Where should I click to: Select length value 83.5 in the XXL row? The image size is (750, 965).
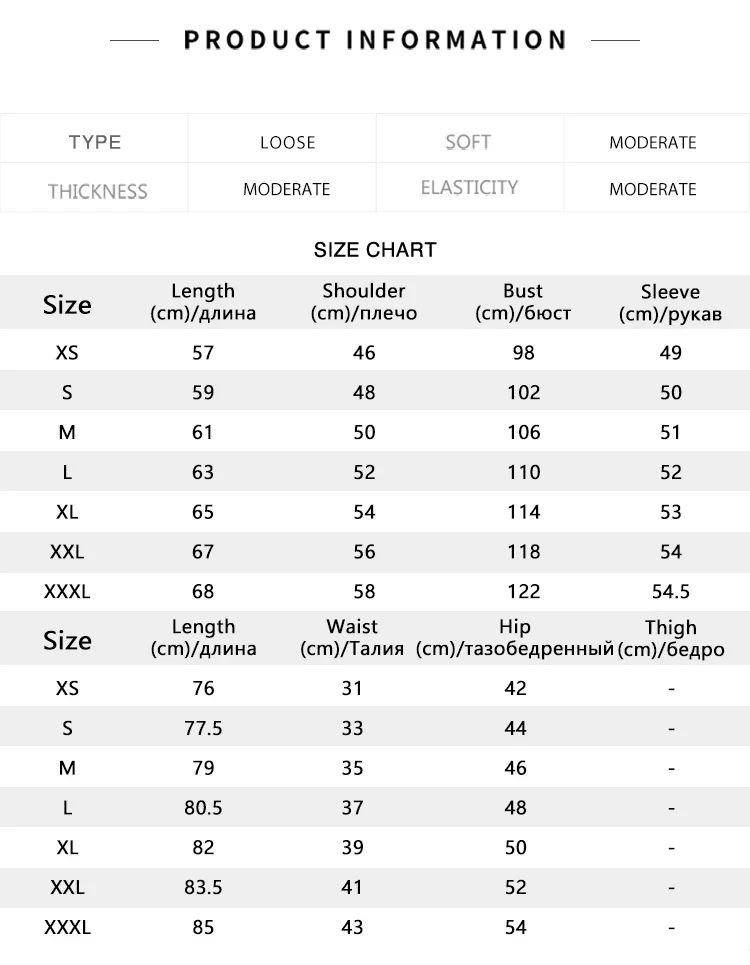(203, 887)
